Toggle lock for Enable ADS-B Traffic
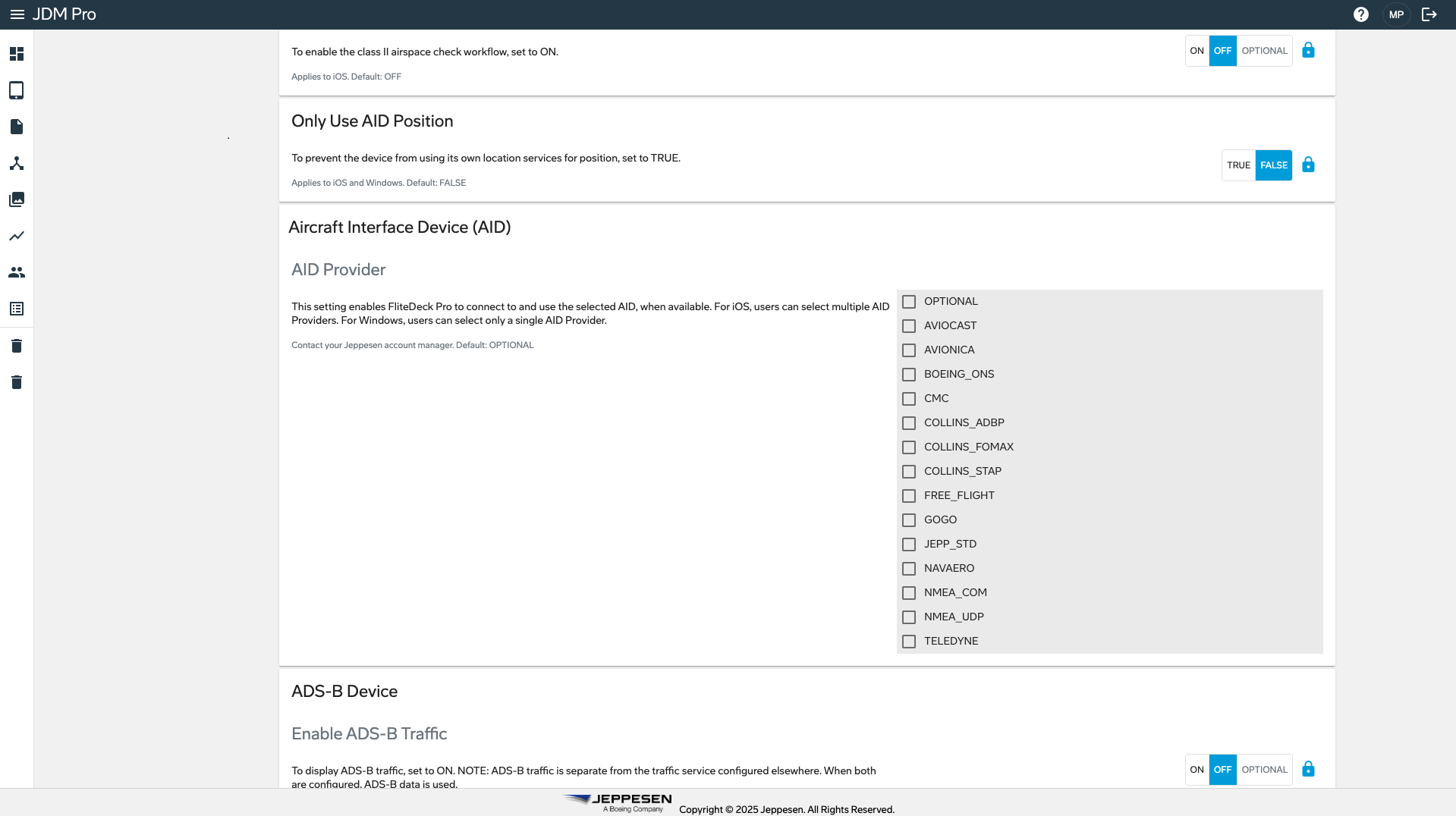This screenshot has height=816, width=1456. 1308,770
